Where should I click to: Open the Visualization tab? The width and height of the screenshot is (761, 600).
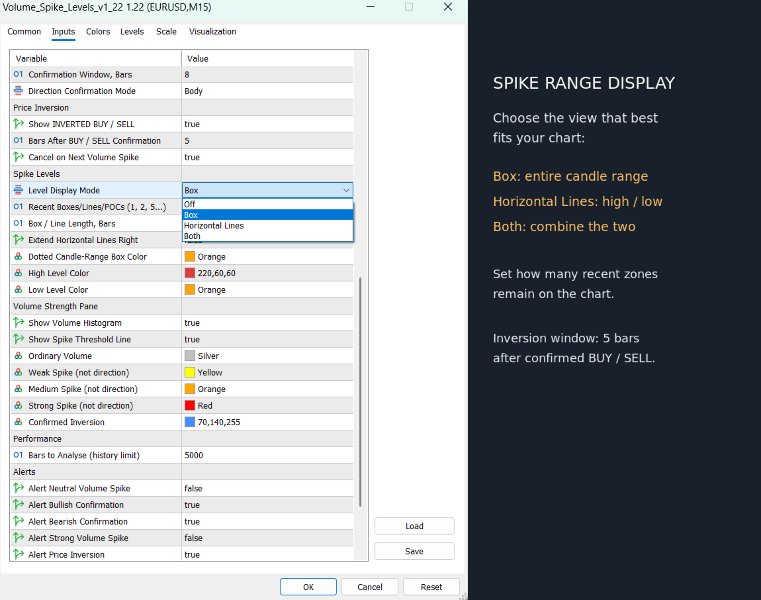click(x=213, y=32)
